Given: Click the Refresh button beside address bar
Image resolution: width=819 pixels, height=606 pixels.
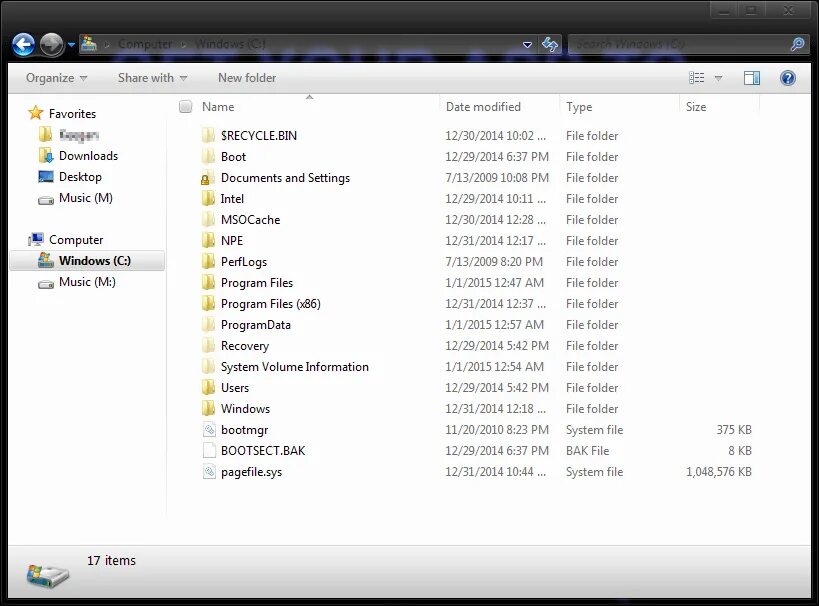Looking at the screenshot, I should (x=549, y=44).
